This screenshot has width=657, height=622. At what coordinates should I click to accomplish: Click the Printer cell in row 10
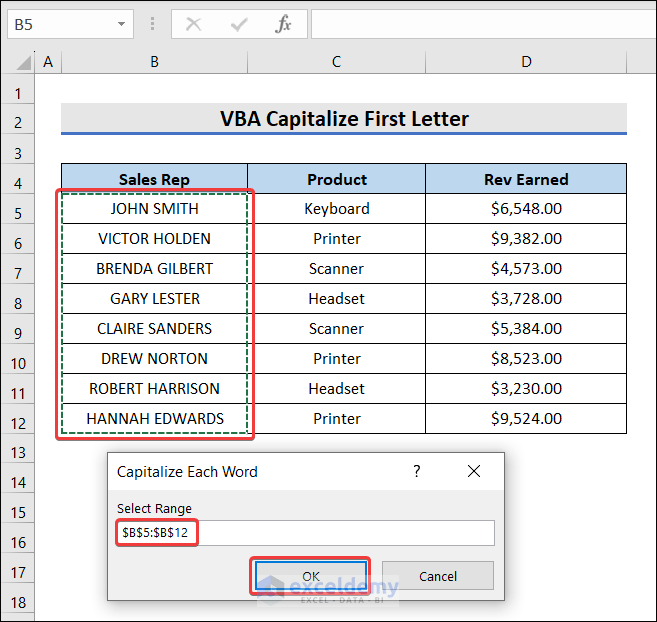click(x=336, y=359)
